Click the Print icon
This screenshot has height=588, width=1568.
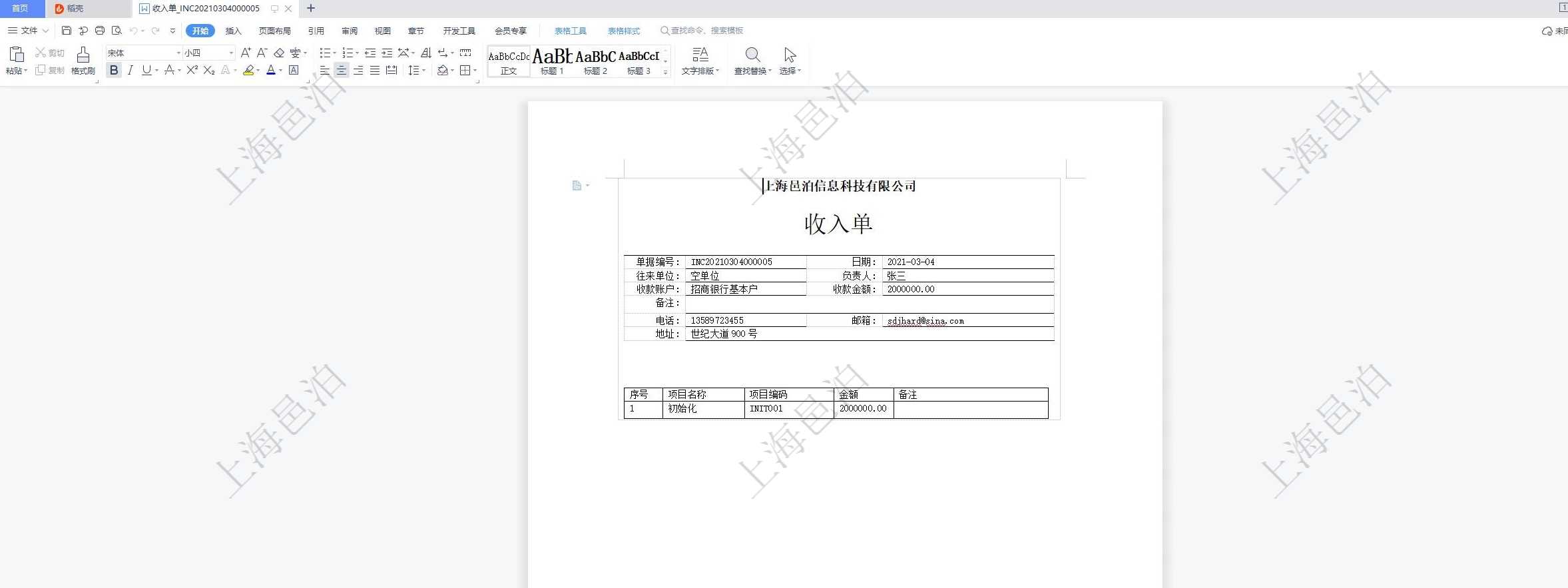[100, 31]
